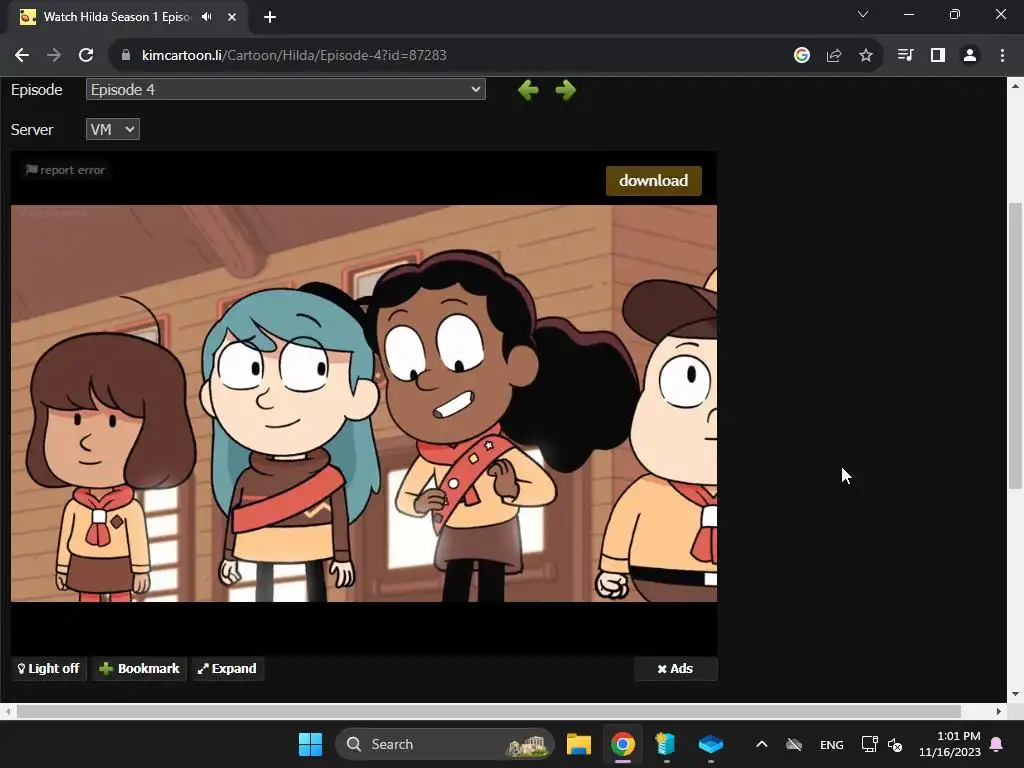Open the tab search chevron
This screenshot has width=1024, height=768.
[863, 14]
